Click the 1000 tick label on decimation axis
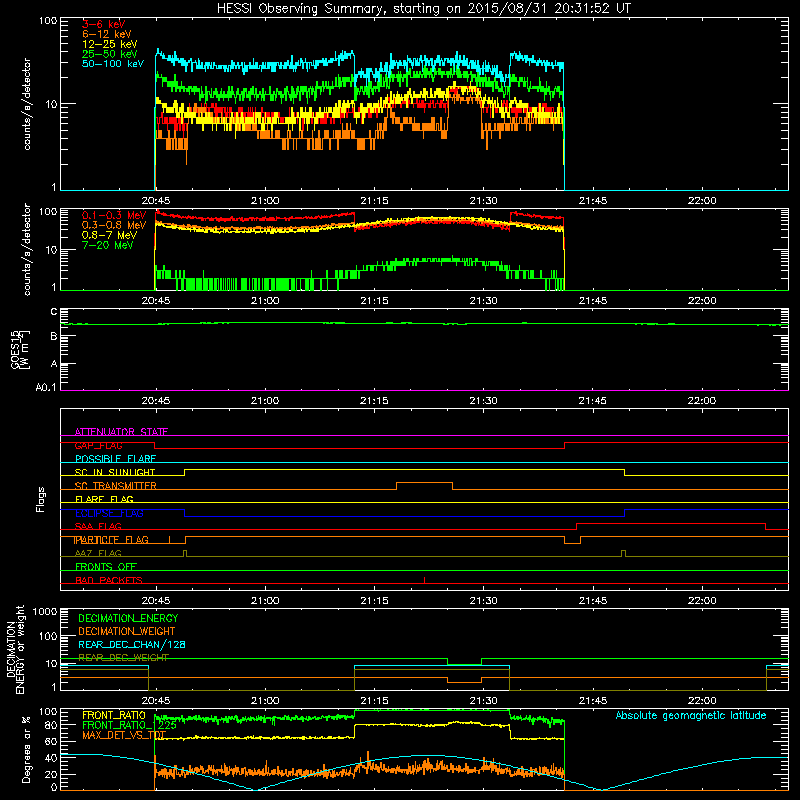800x800 pixels. coord(45,611)
